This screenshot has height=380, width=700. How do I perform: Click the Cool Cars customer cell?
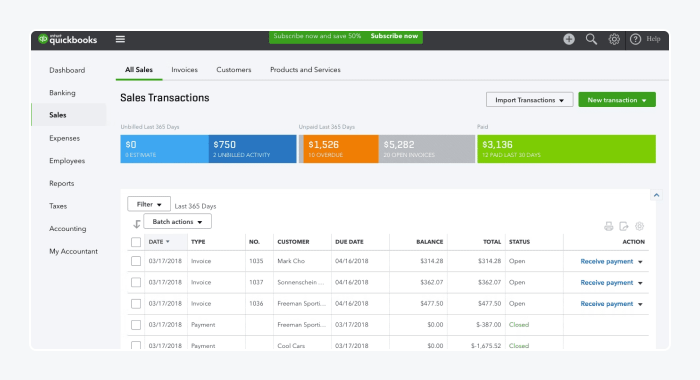pos(291,346)
